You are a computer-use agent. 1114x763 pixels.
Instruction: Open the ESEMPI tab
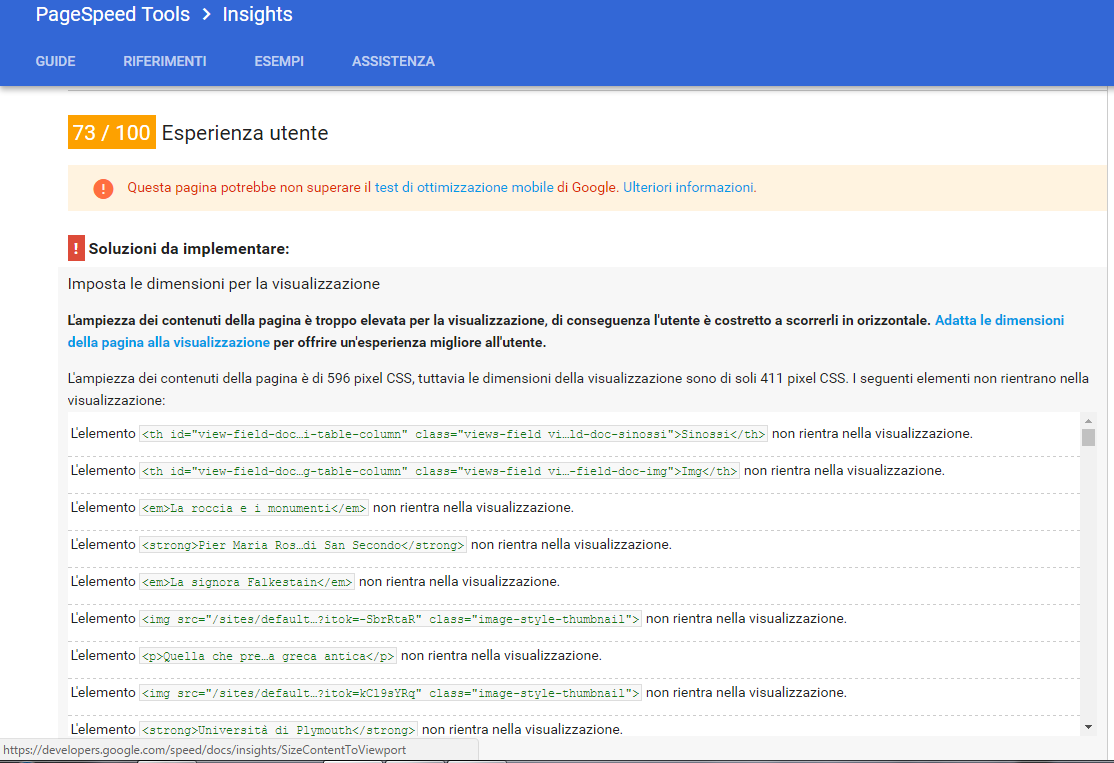click(x=279, y=61)
